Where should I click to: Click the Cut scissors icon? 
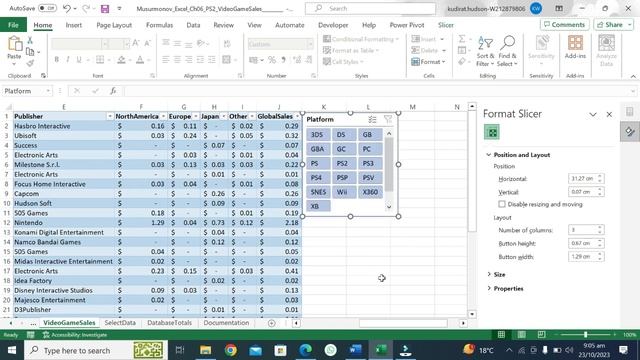point(30,40)
